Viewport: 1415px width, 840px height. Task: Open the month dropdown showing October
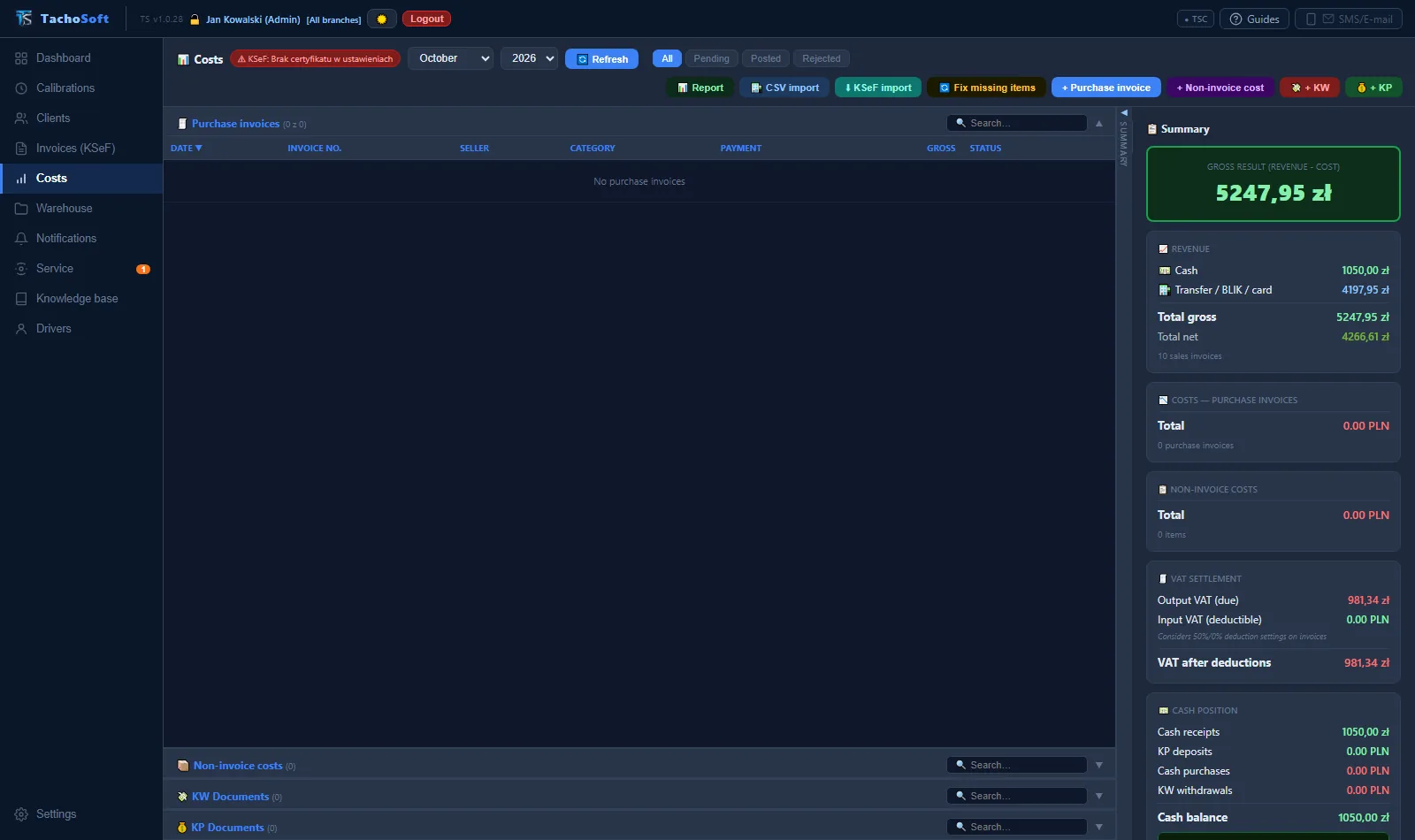coord(450,58)
